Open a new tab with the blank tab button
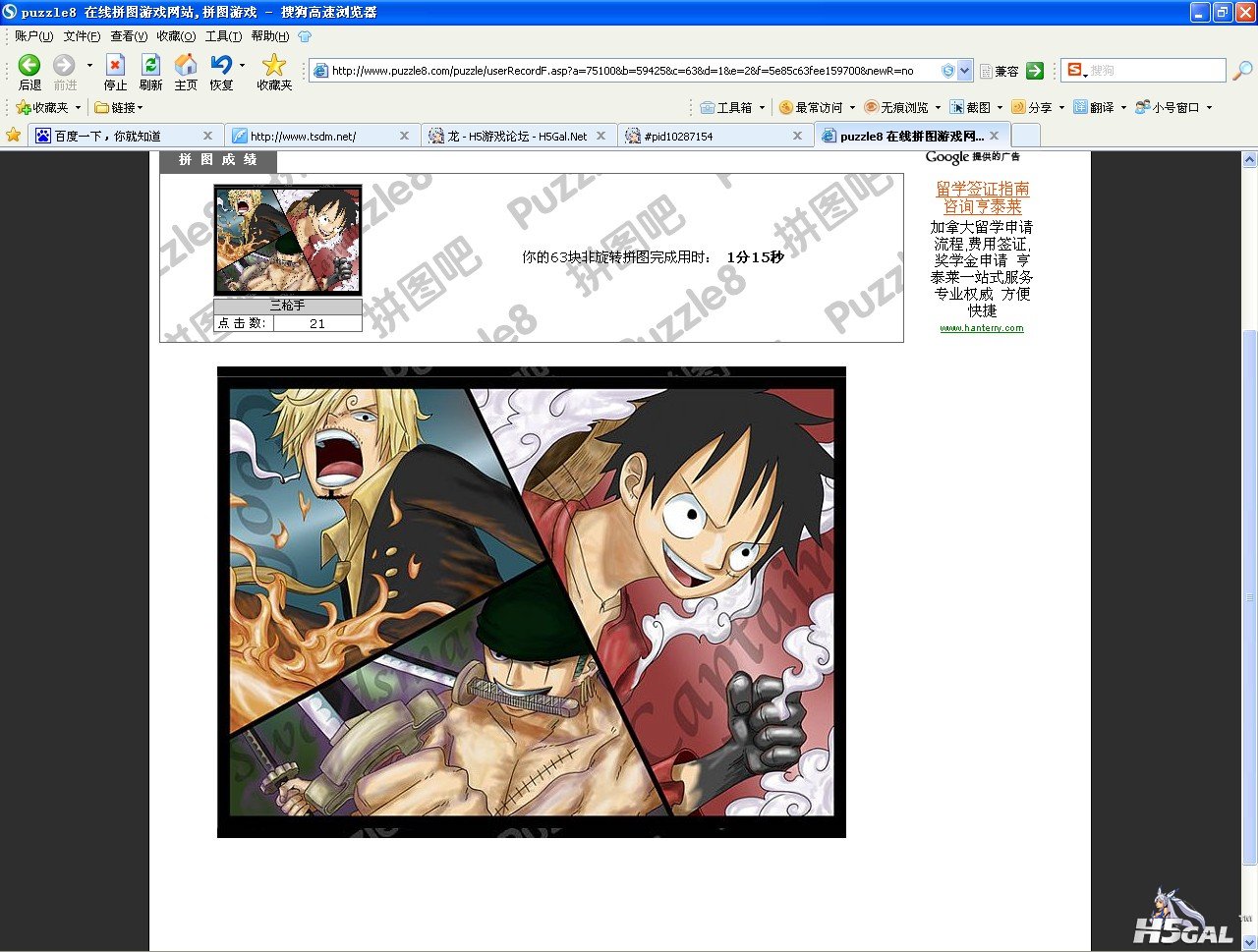1258x952 pixels. tap(1025, 136)
